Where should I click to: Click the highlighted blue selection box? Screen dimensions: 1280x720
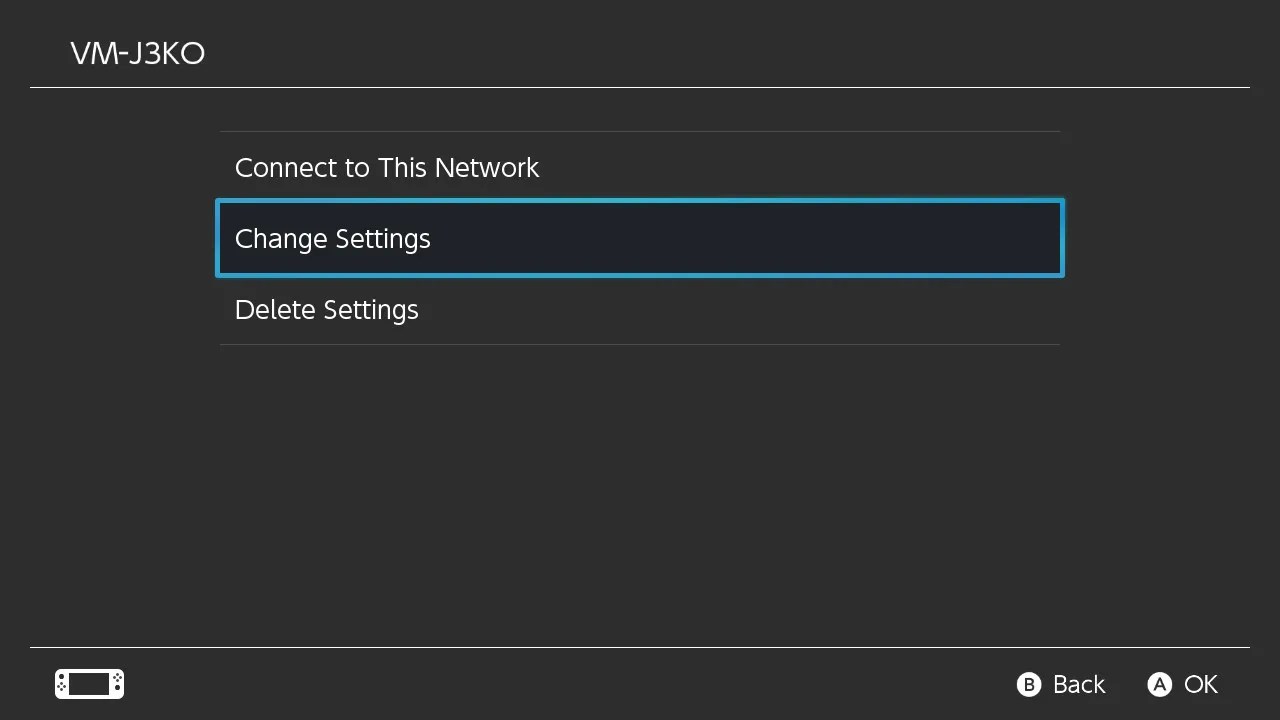640,238
